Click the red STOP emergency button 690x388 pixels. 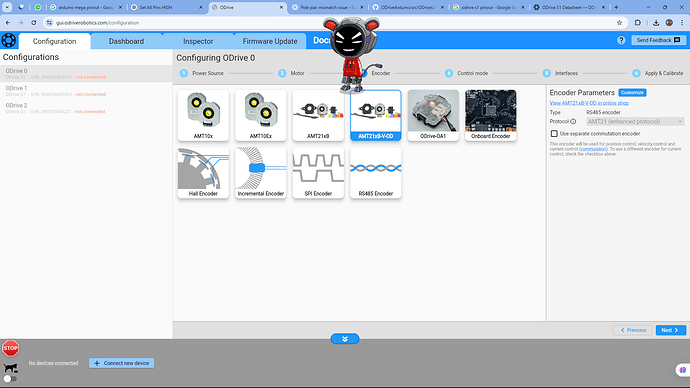point(11,348)
